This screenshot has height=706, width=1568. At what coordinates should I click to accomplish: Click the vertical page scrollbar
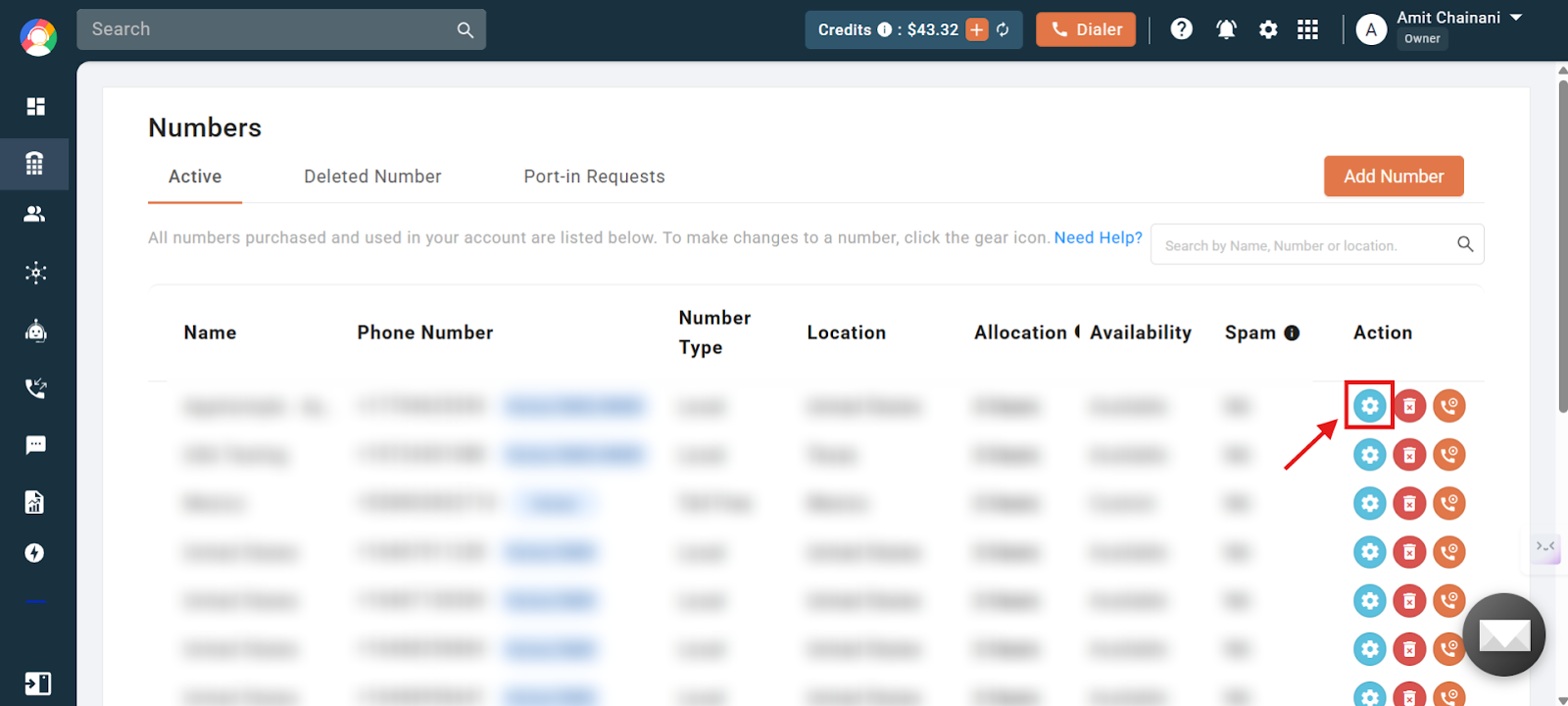(x=1562, y=245)
